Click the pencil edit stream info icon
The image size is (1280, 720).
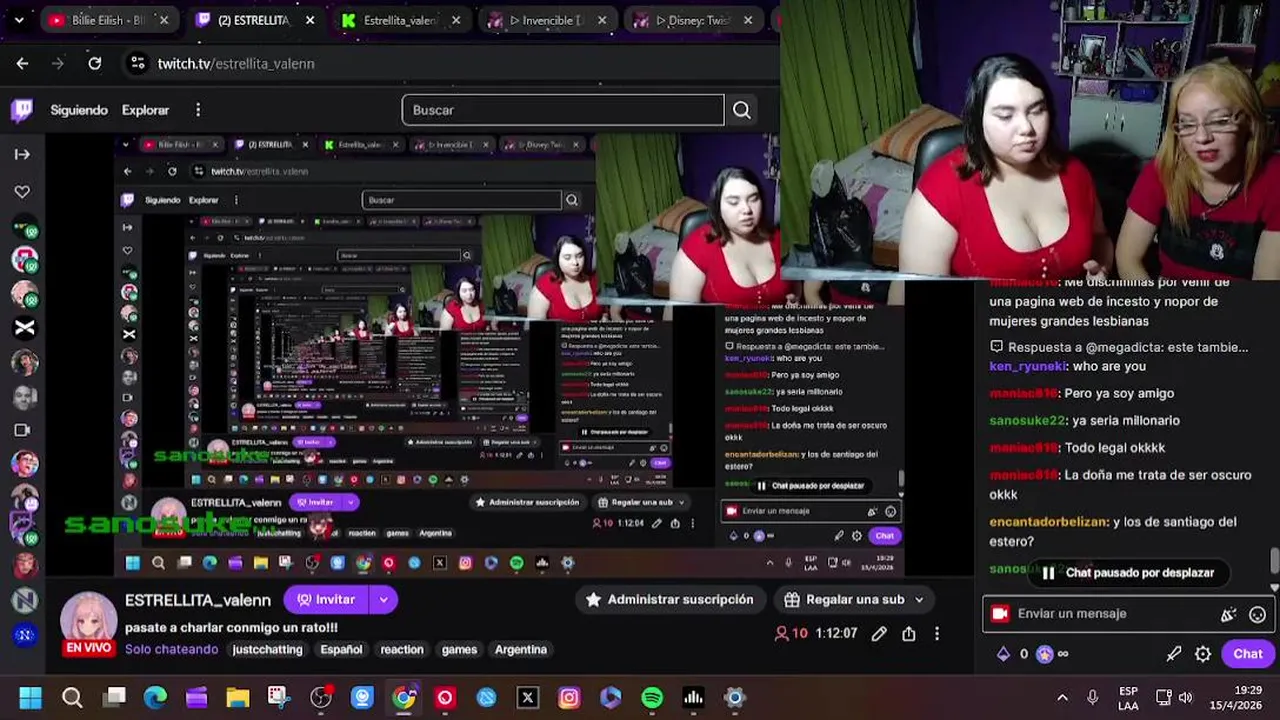coord(879,633)
